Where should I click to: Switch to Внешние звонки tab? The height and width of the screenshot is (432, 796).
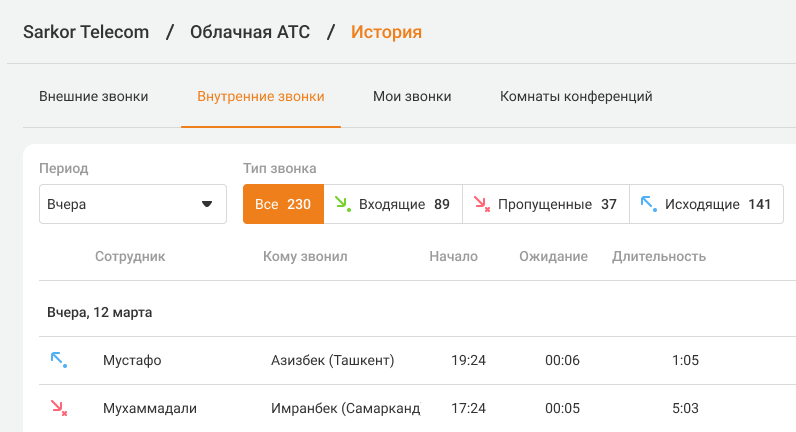click(94, 97)
